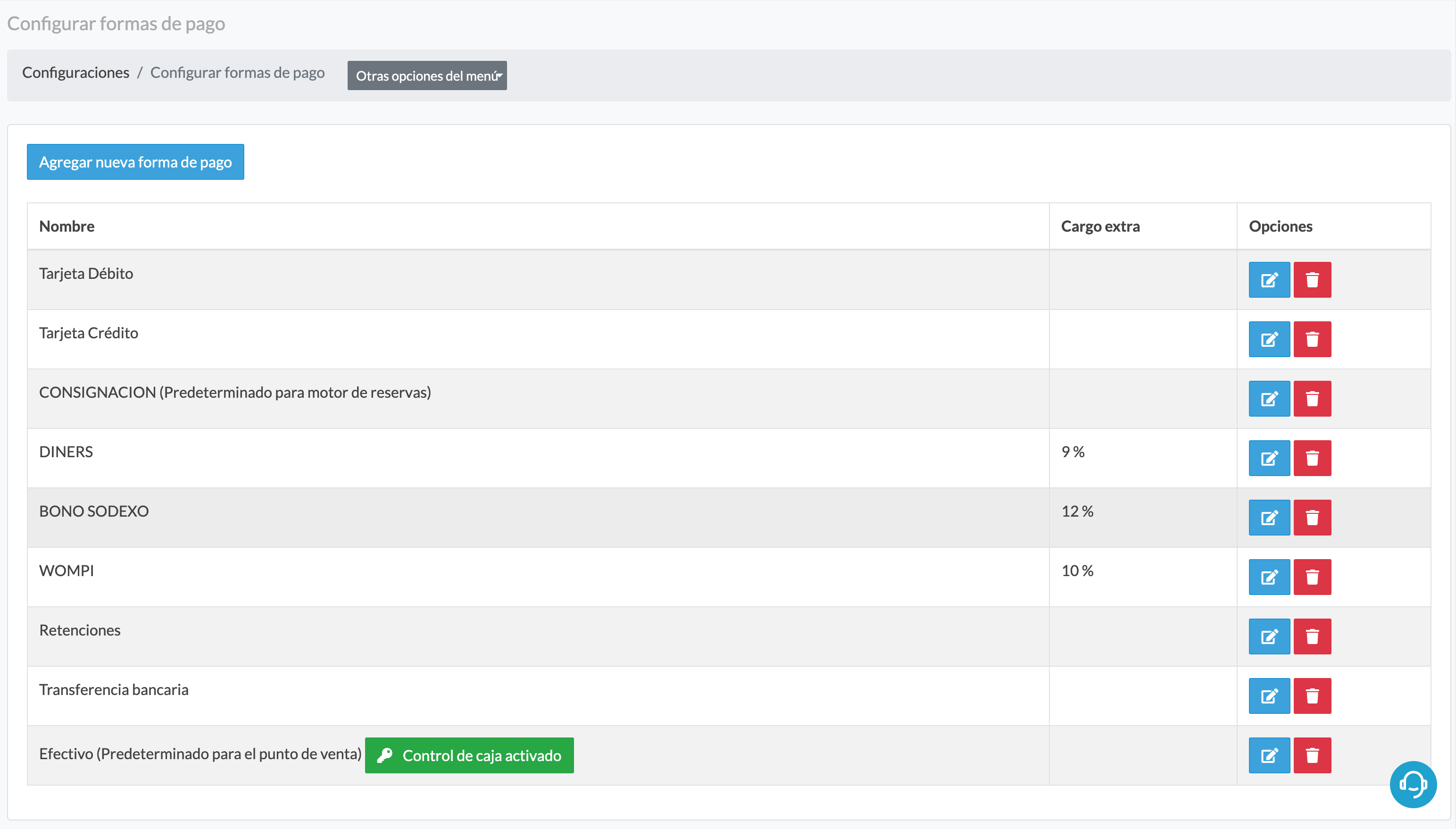Click the Configurar formas de pago breadcrumb

pyautogui.click(x=237, y=72)
